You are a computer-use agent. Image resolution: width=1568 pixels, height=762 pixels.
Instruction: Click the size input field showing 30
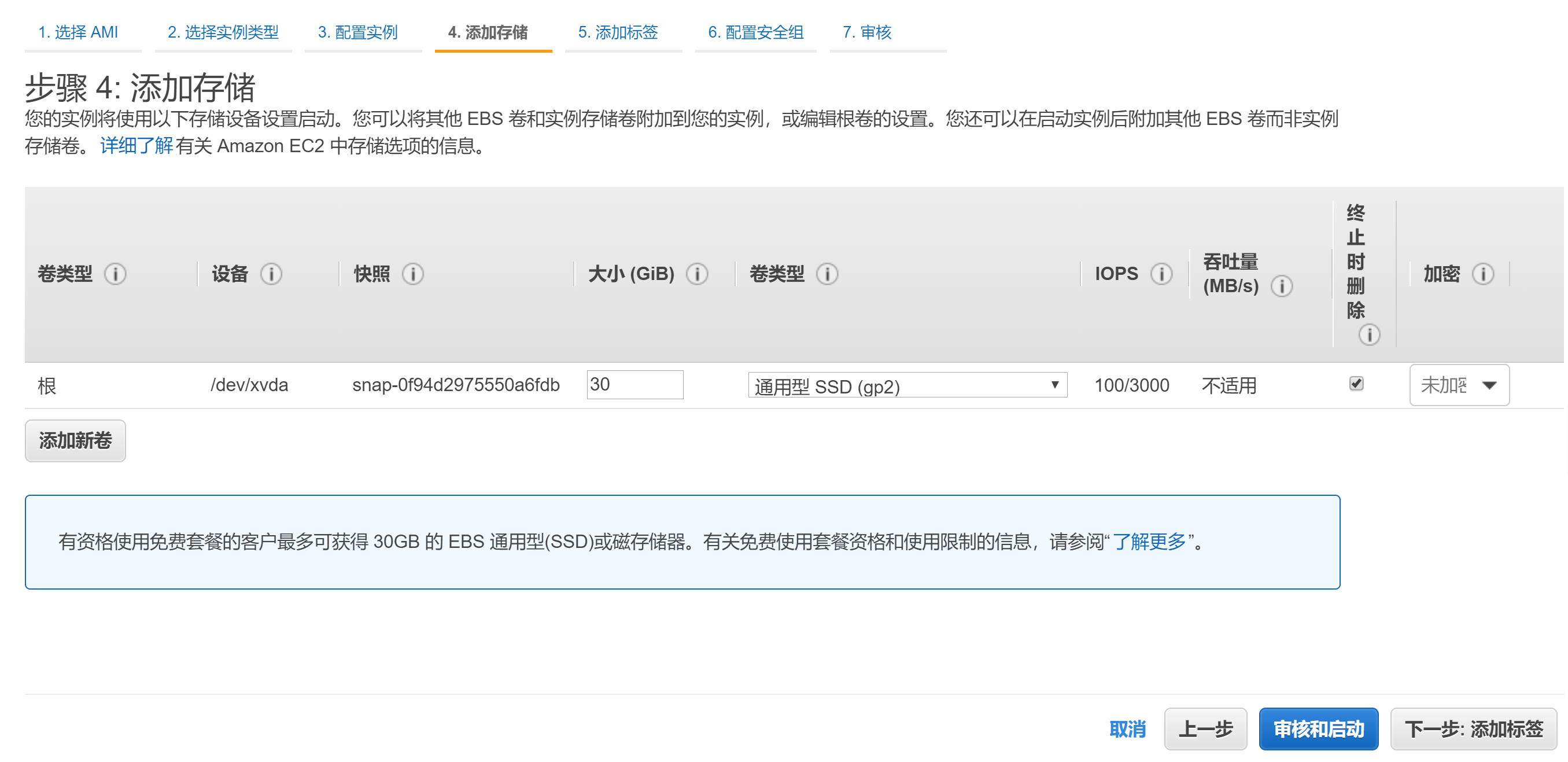click(634, 385)
